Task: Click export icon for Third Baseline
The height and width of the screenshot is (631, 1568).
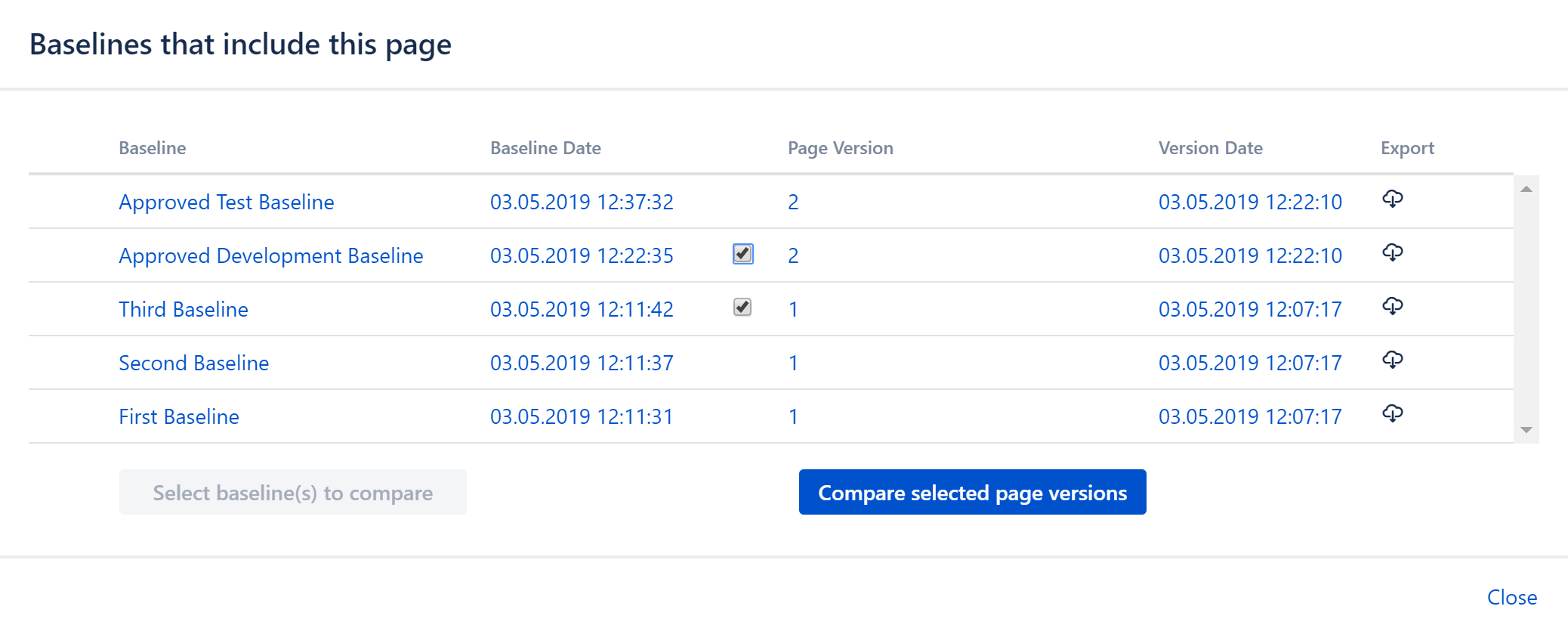Action: [x=1392, y=307]
